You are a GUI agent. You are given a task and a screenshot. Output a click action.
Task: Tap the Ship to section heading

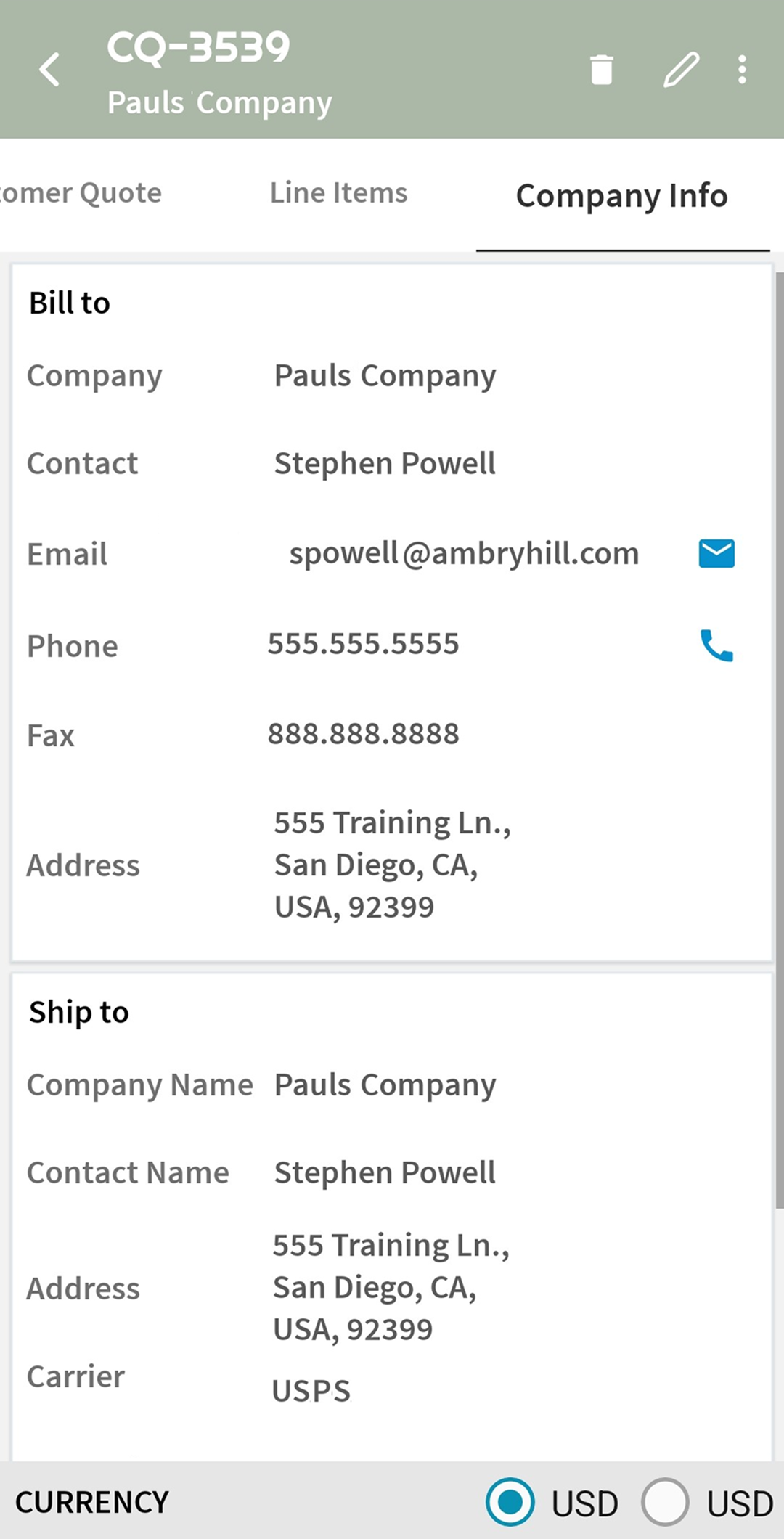pos(79,1012)
